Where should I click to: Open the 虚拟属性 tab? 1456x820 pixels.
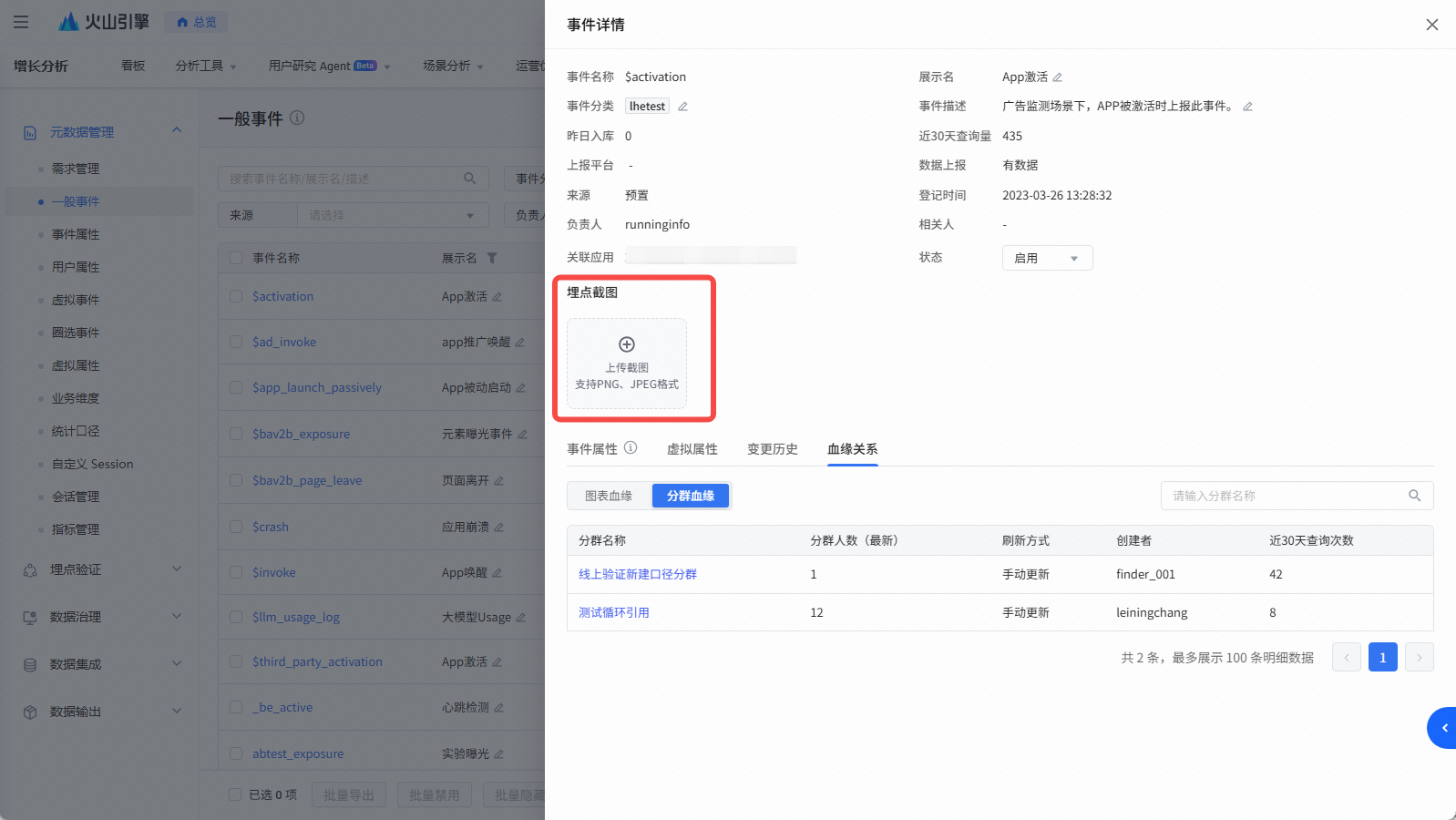pyautogui.click(x=692, y=449)
